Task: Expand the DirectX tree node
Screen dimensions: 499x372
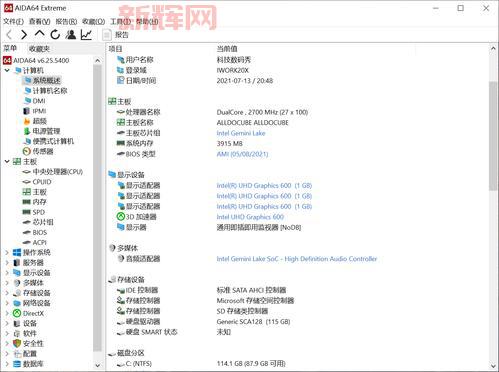Action: [7, 313]
